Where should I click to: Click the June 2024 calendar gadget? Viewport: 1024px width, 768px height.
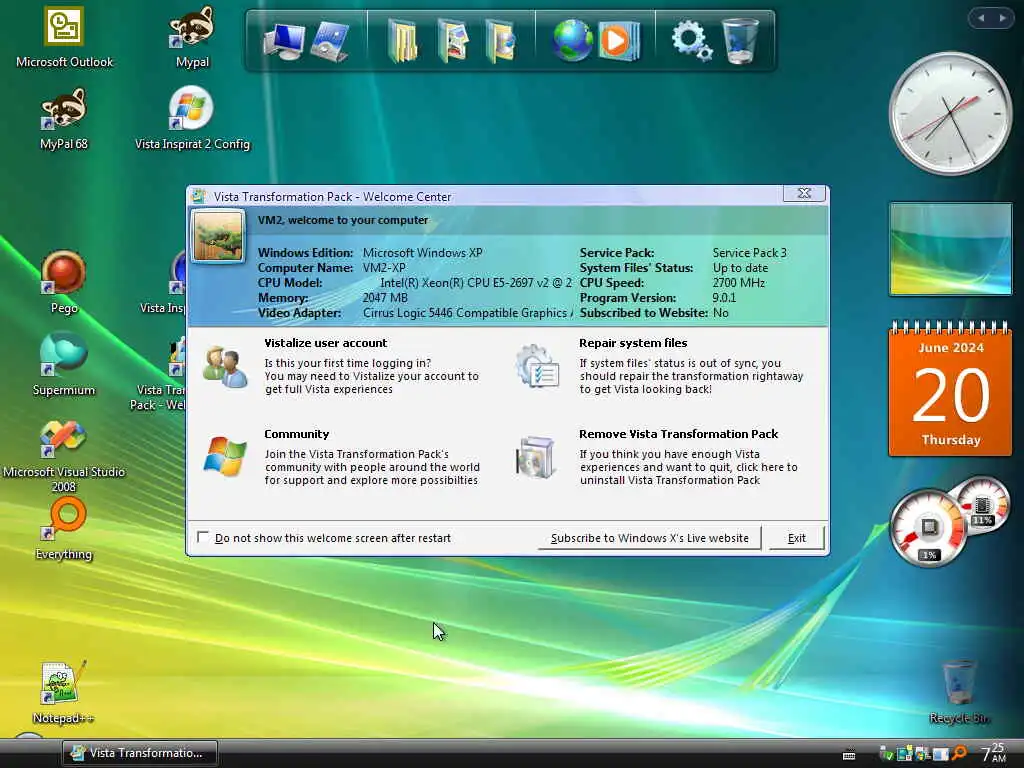pyautogui.click(x=950, y=387)
